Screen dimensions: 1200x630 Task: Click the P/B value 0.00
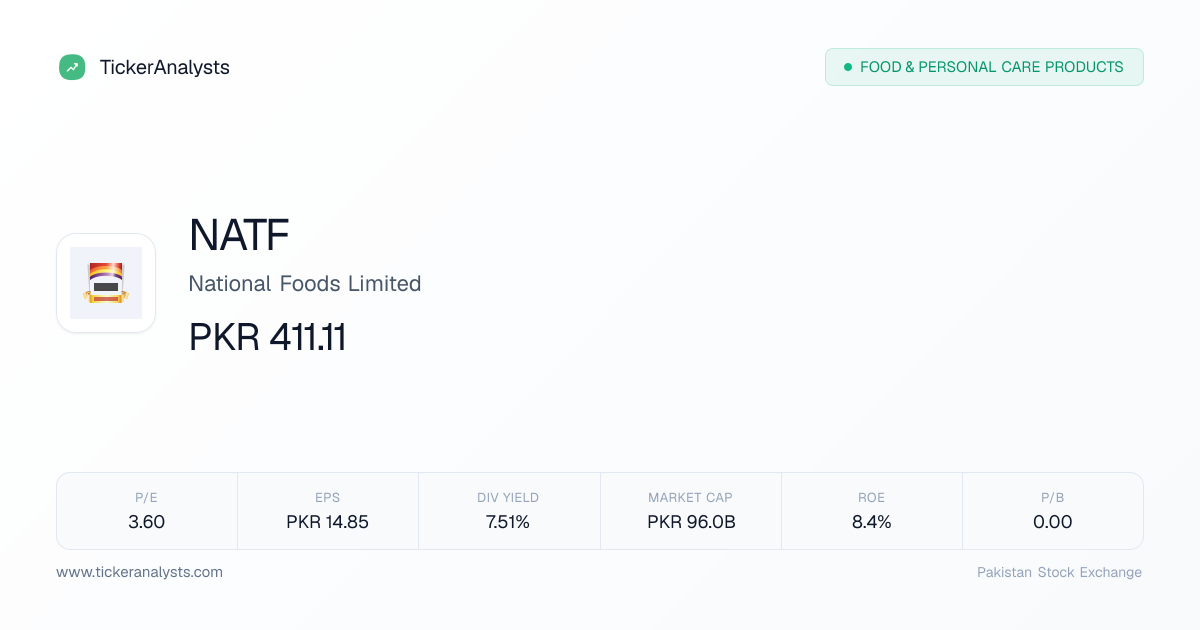pos(1053,522)
